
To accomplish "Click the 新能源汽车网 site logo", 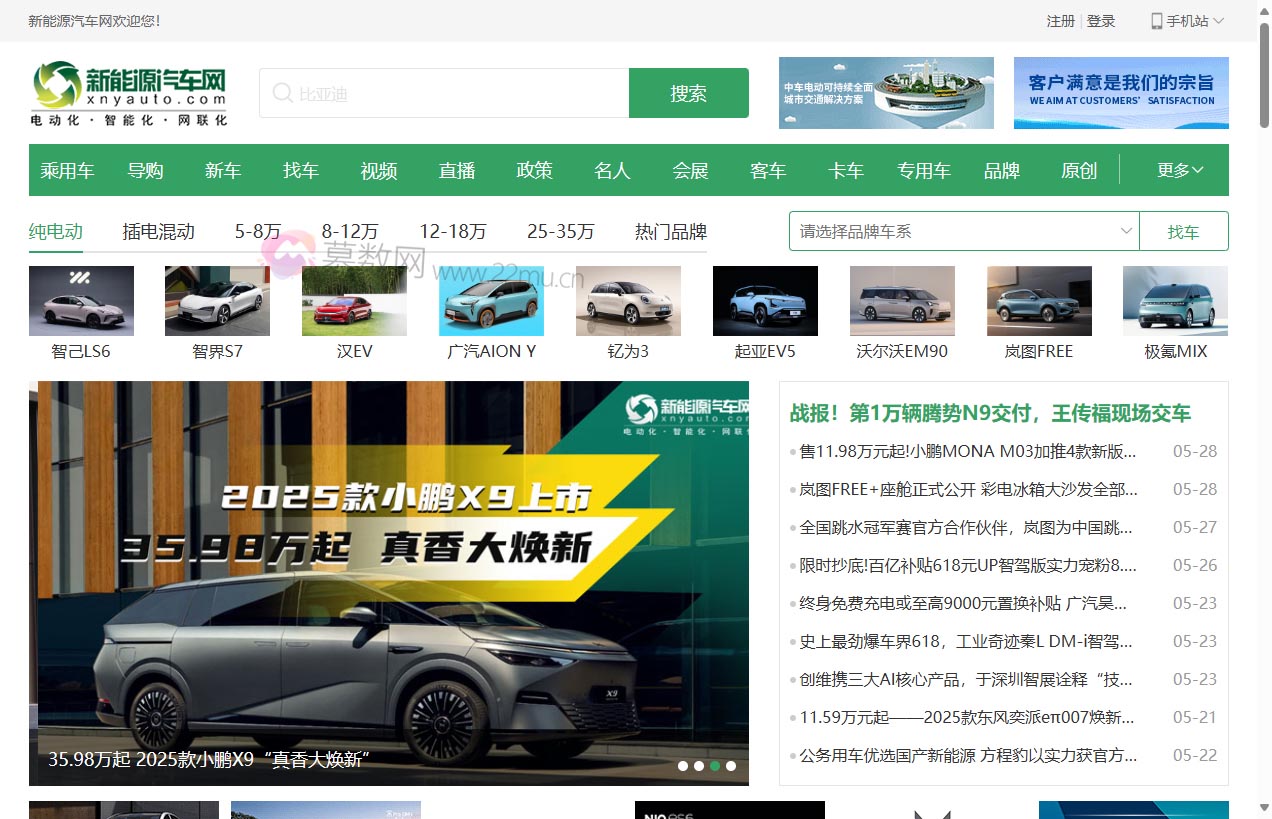I will pyautogui.click(x=128, y=92).
